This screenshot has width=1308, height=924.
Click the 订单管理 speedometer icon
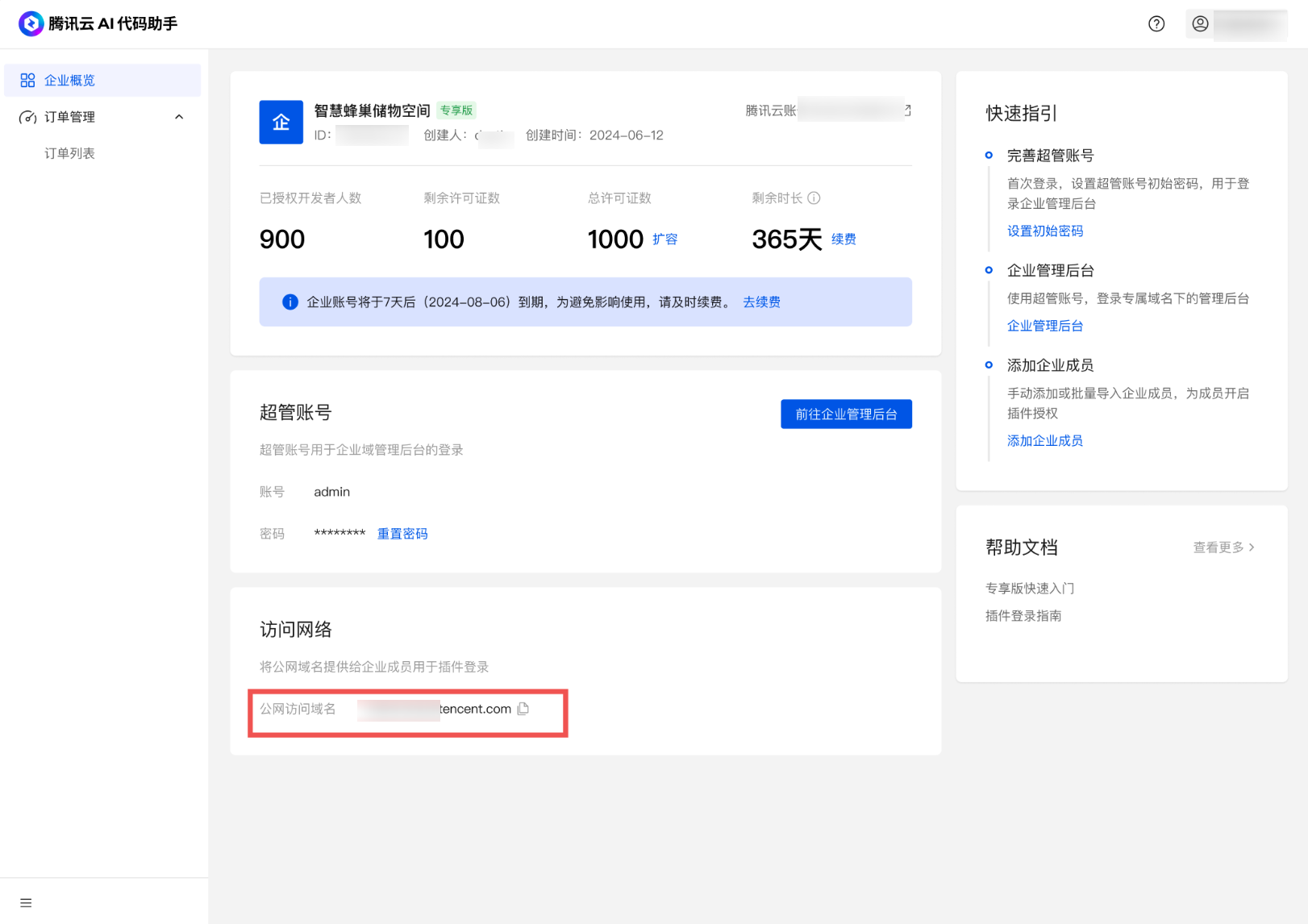coord(27,116)
